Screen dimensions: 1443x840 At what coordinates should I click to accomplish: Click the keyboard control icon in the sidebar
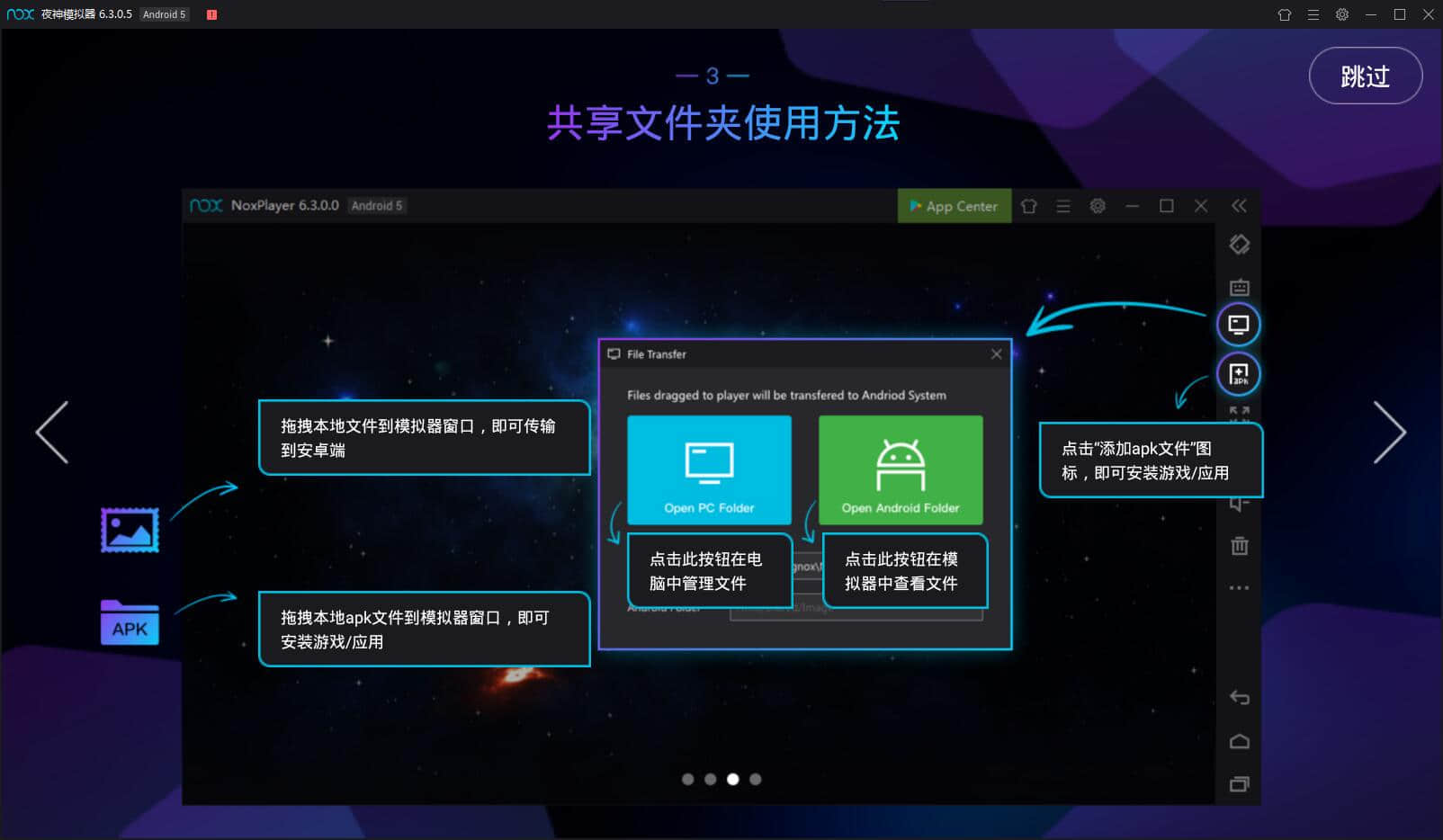click(x=1239, y=287)
